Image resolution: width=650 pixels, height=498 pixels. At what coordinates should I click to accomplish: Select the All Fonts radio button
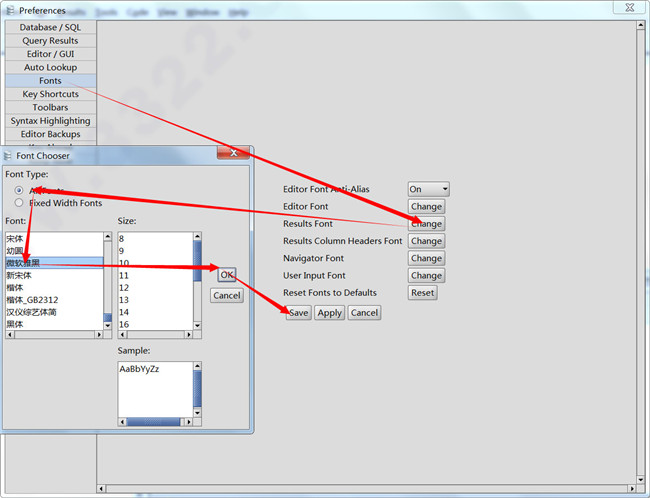[x=19, y=190]
